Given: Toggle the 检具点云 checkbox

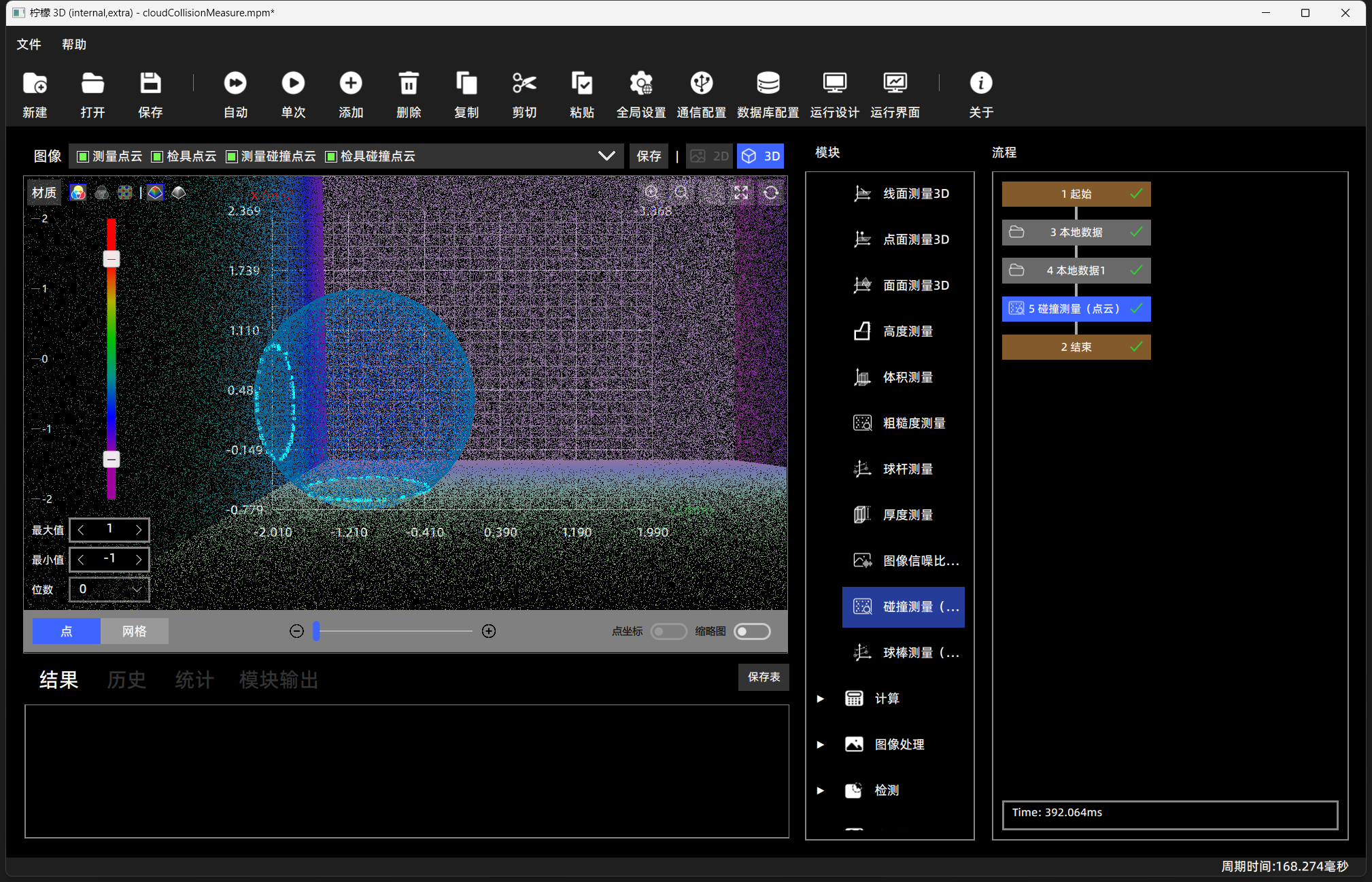Looking at the screenshot, I should [x=157, y=157].
